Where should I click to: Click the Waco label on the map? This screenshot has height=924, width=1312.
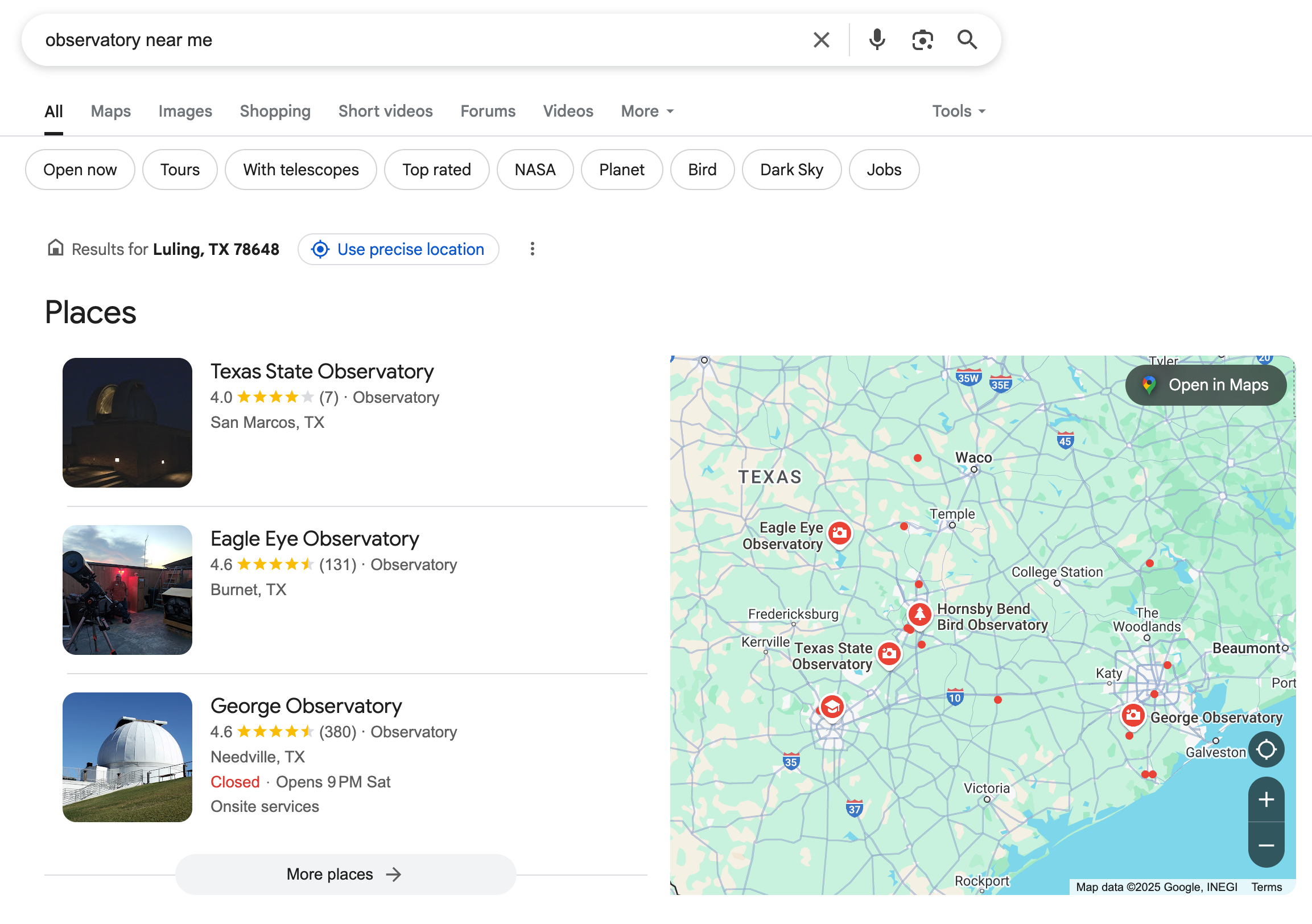pos(973,457)
